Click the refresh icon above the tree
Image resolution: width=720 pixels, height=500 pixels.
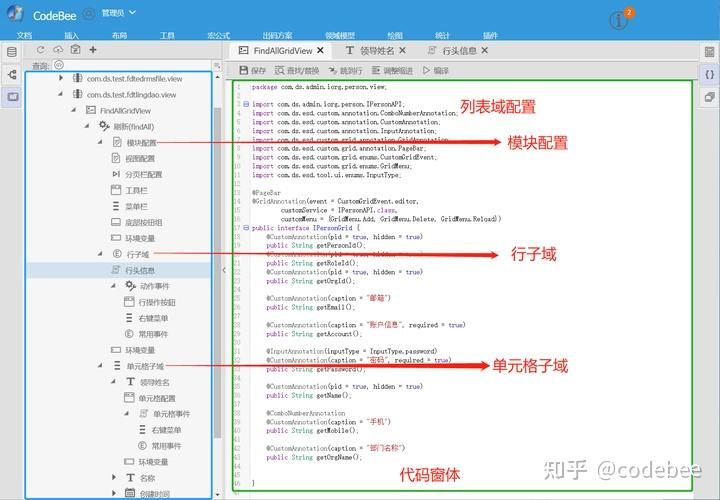coord(40,50)
